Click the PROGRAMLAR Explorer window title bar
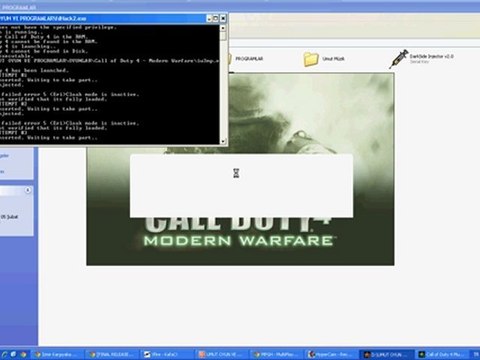480x360 pixels. [240, 7]
